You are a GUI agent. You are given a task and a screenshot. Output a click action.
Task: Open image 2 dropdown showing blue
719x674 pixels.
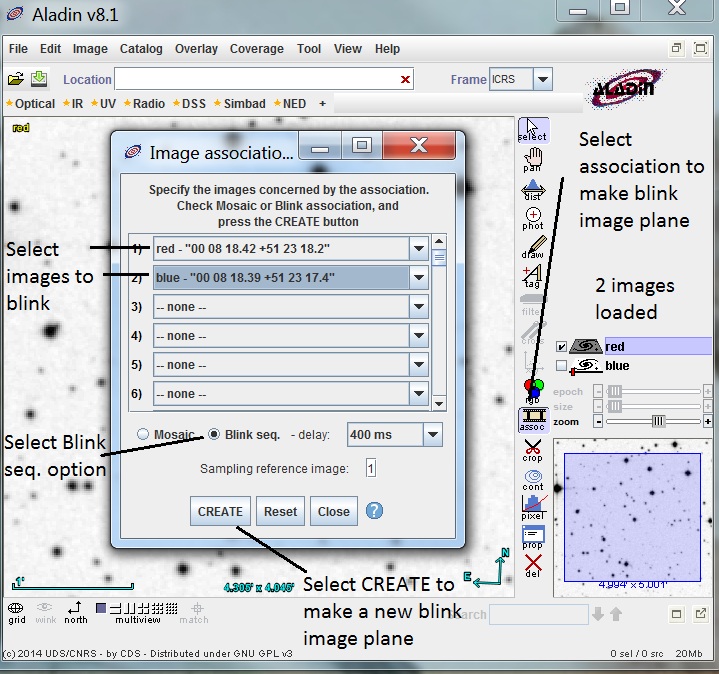pyautogui.click(x=419, y=277)
